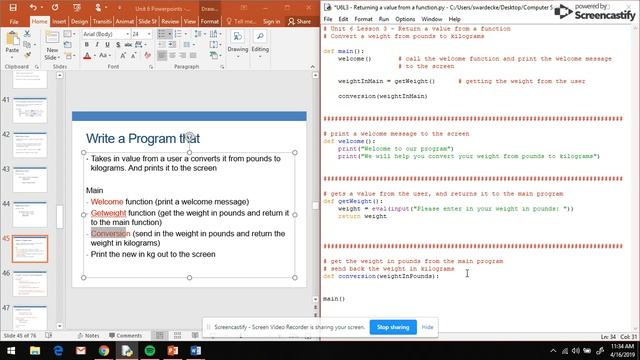The width and height of the screenshot is (640, 360).
Task: Toggle Strikethrough formatting
Action: (128, 44)
